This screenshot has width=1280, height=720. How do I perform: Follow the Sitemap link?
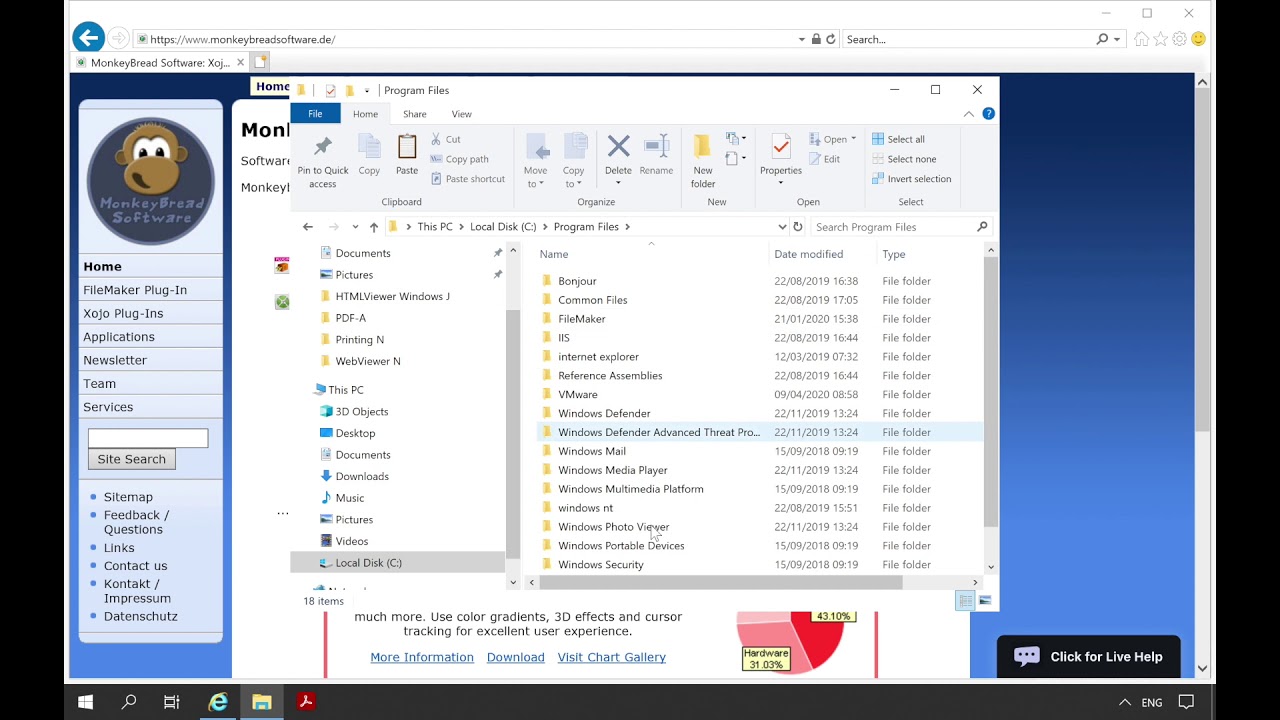[128, 497]
